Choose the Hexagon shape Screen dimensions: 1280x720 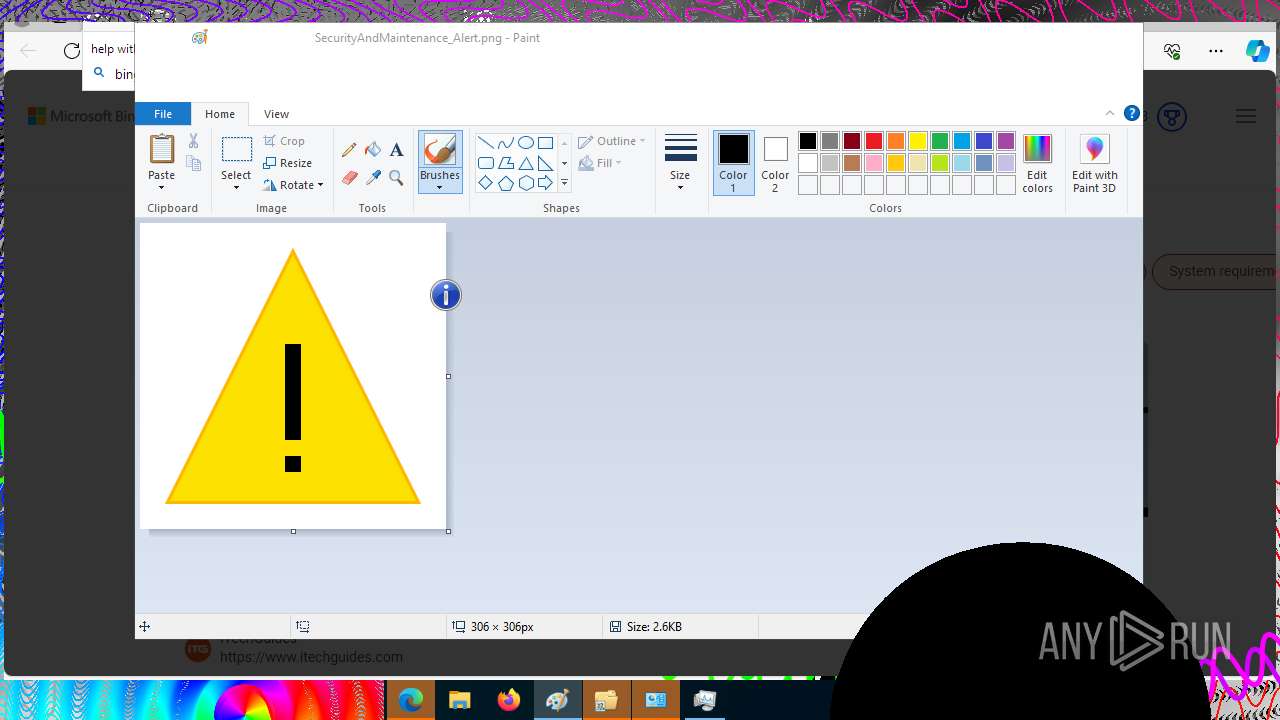pos(525,183)
